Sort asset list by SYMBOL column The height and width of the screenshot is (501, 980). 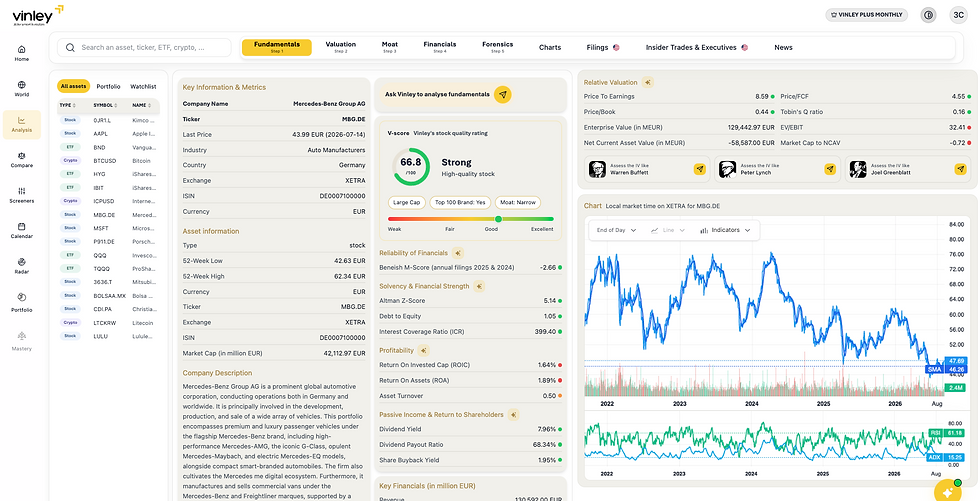105,105
